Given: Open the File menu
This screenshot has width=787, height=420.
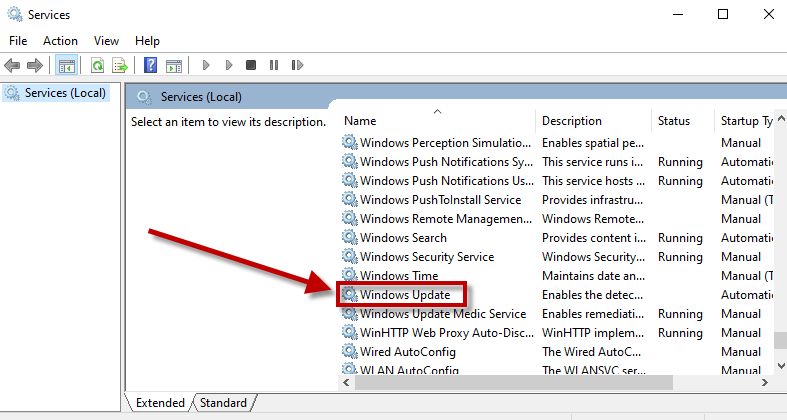Looking at the screenshot, I should 18,41.
